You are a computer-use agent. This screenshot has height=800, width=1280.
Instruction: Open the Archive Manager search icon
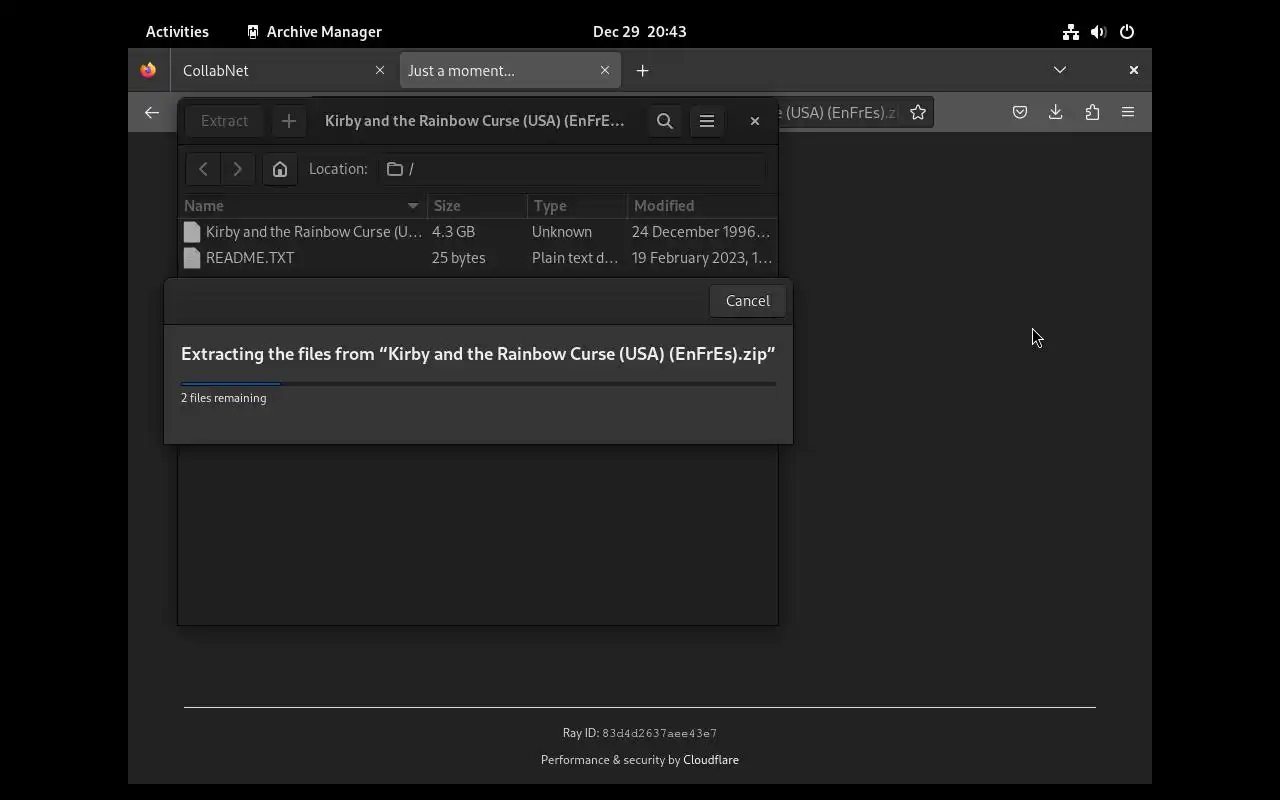click(665, 121)
